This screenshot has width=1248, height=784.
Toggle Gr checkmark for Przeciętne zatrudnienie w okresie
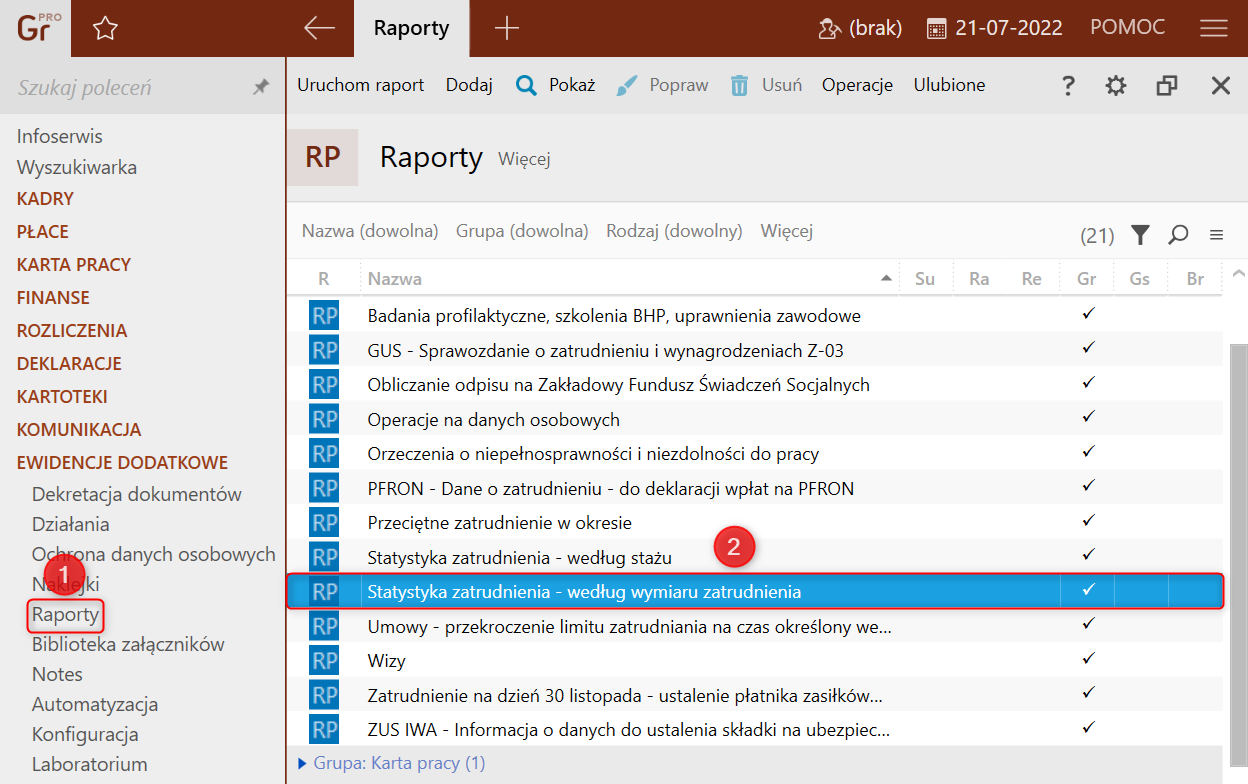(1088, 521)
